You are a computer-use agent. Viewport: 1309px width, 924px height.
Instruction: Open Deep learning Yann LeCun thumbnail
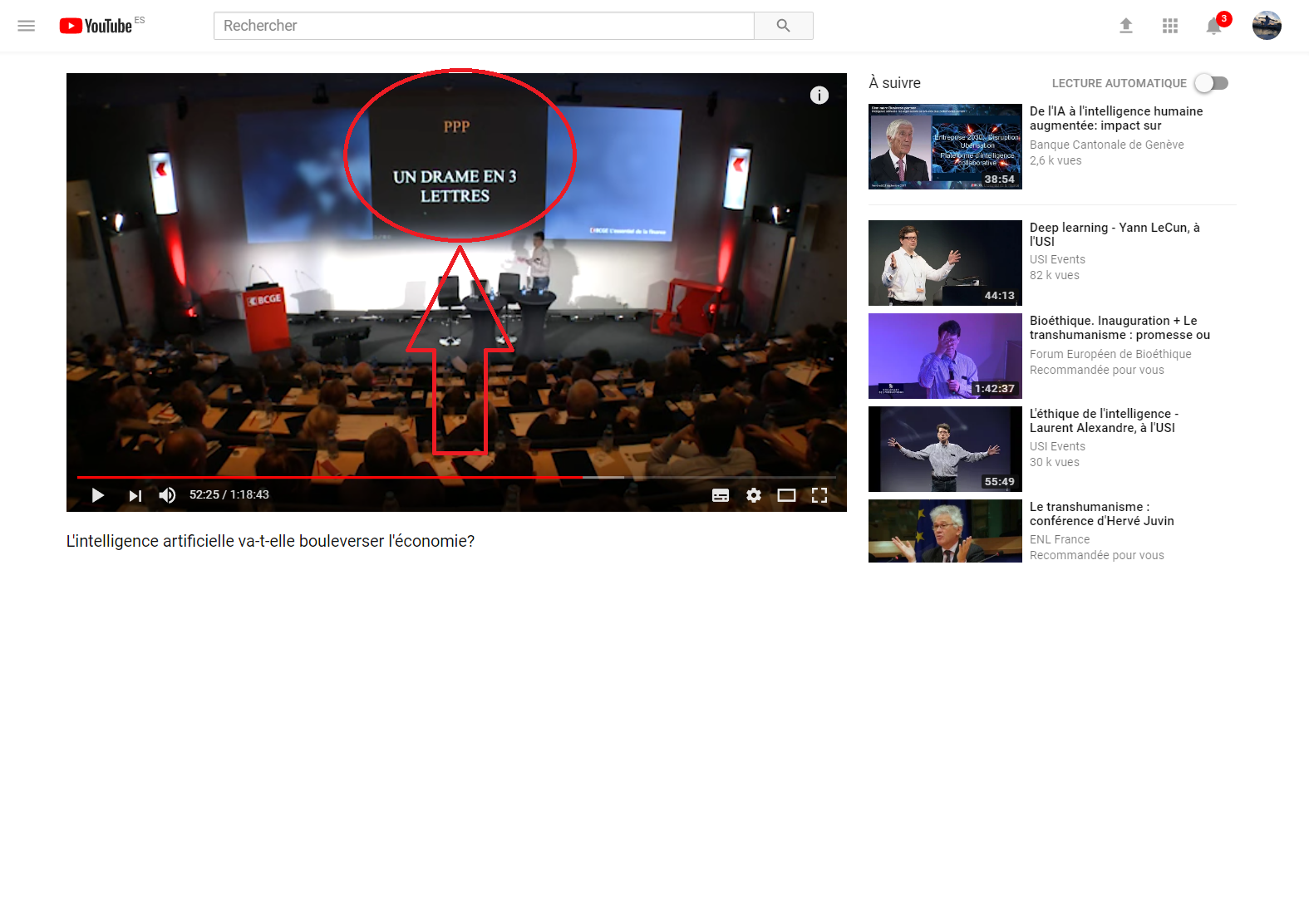(945, 263)
